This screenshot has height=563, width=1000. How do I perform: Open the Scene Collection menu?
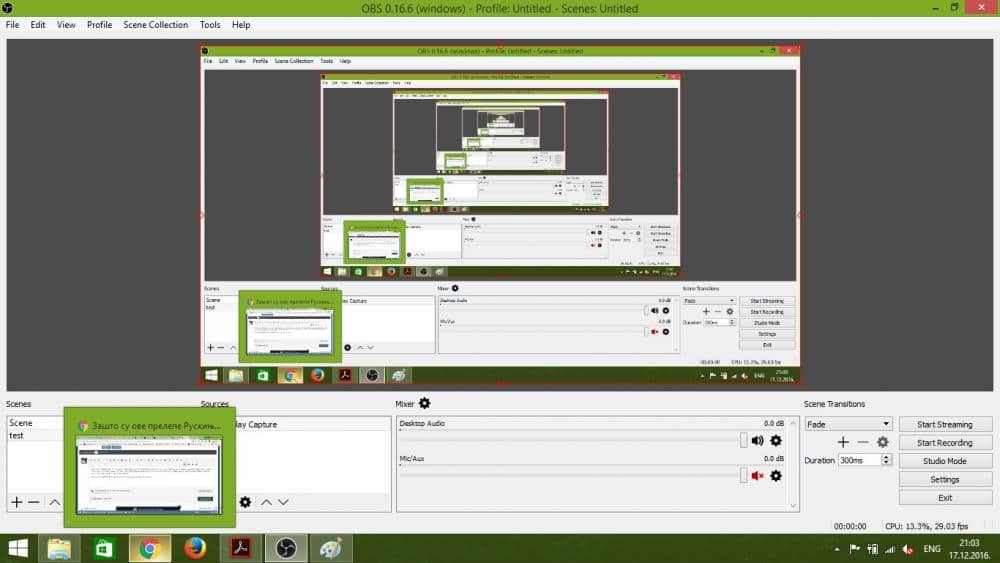pos(156,25)
